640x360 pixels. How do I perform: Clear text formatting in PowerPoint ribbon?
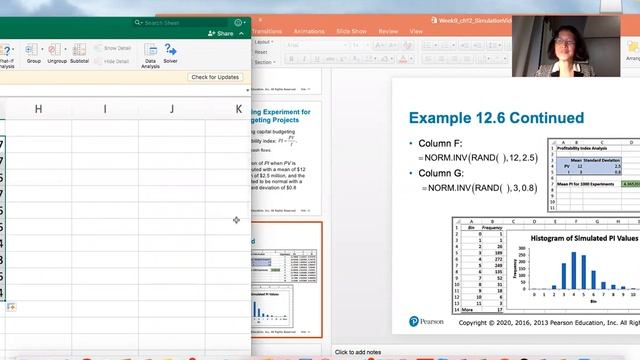point(407,45)
